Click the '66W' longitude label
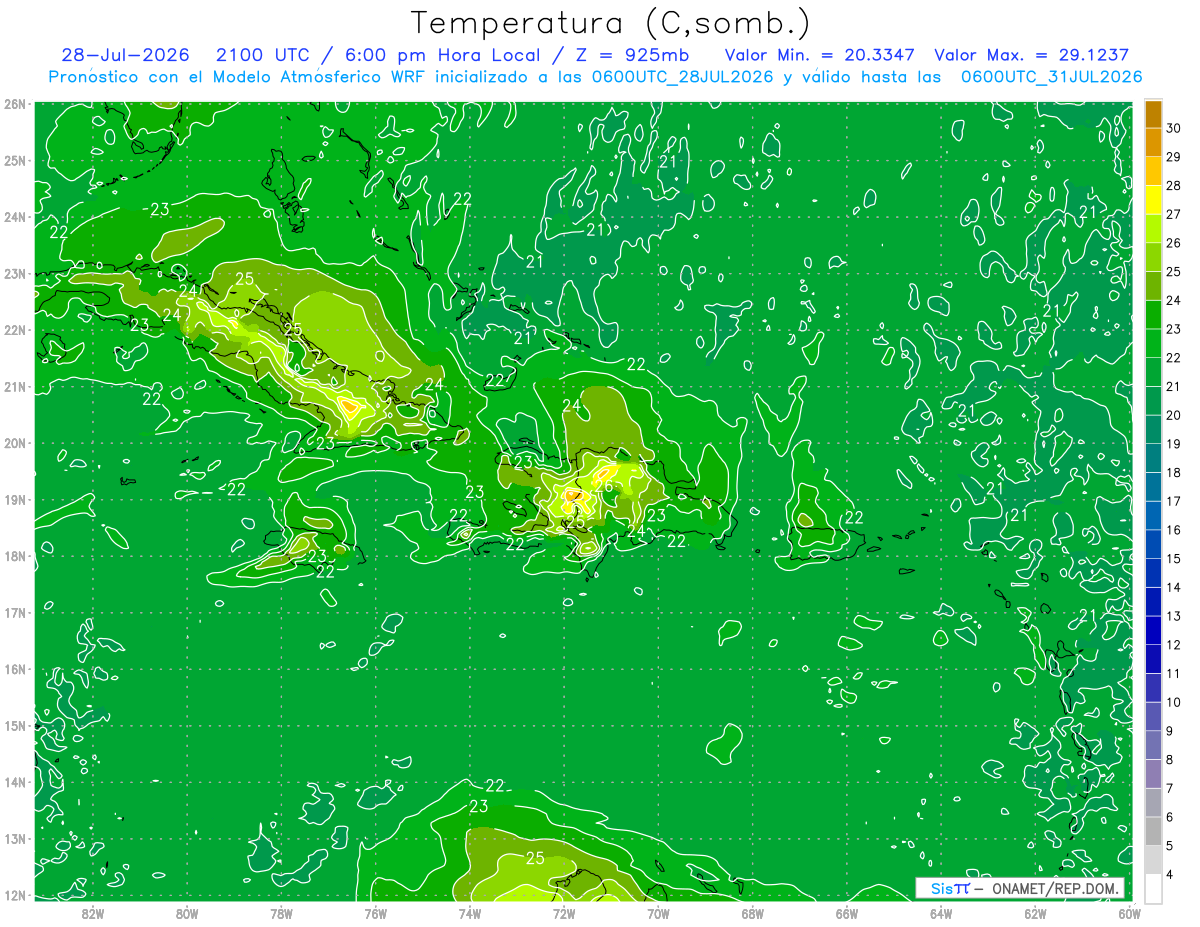1200x927 pixels. (x=846, y=912)
